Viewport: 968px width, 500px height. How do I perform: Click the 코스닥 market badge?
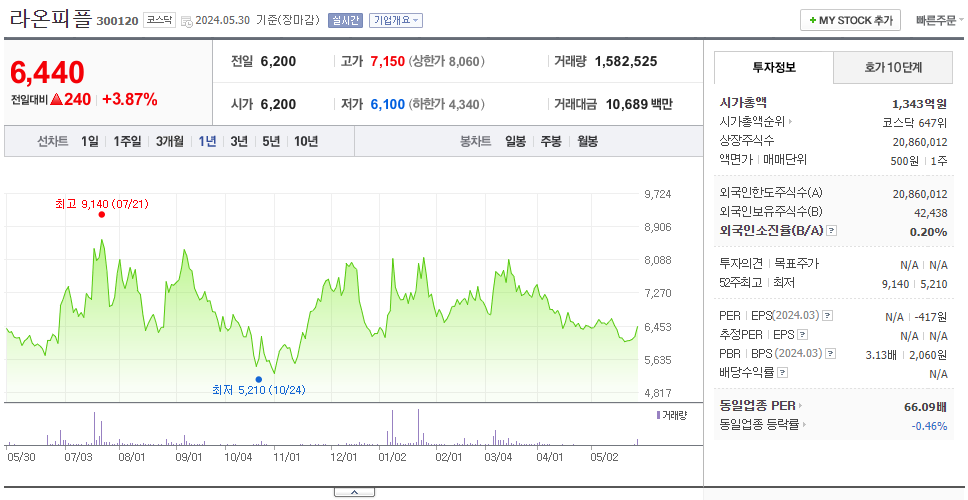[160, 20]
